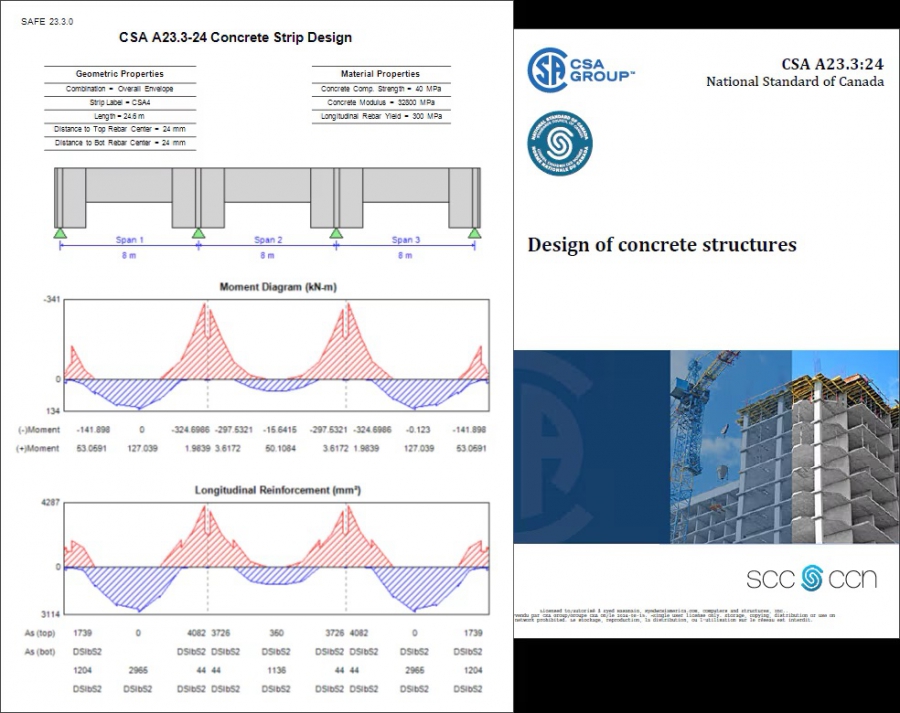This screenshot has width=900, height=713.
Task: Select the Span 2 label
Action: 268,239
